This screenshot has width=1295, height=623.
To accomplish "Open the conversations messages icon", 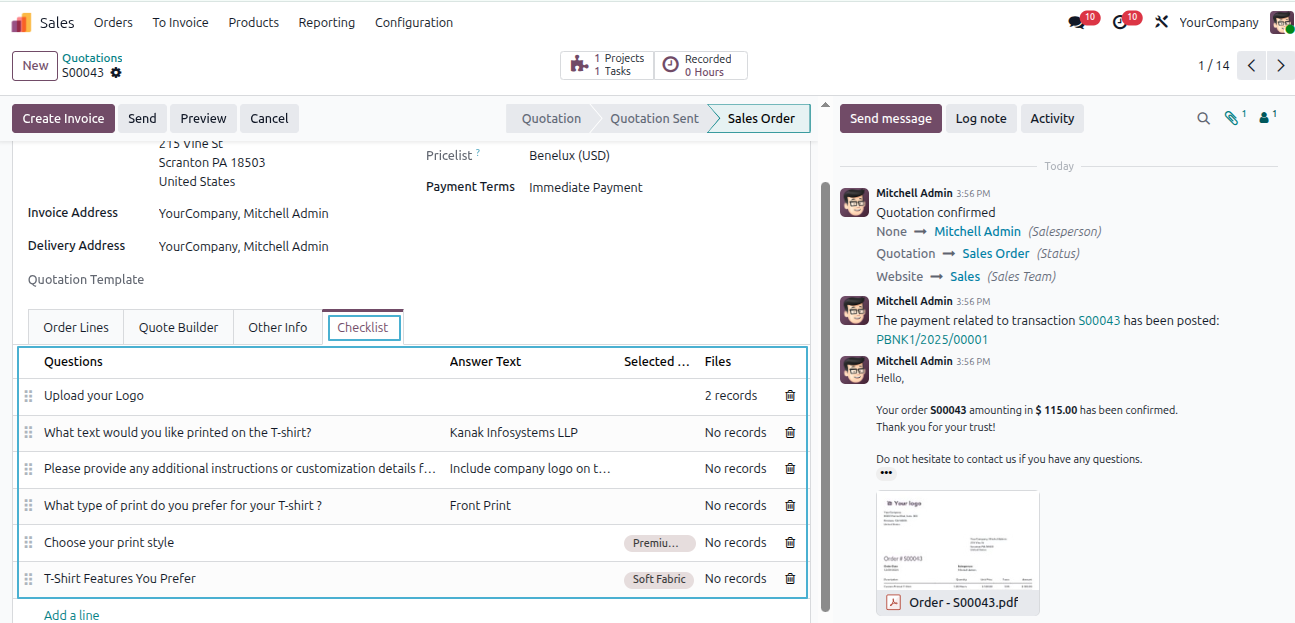I will point(1076,22).
